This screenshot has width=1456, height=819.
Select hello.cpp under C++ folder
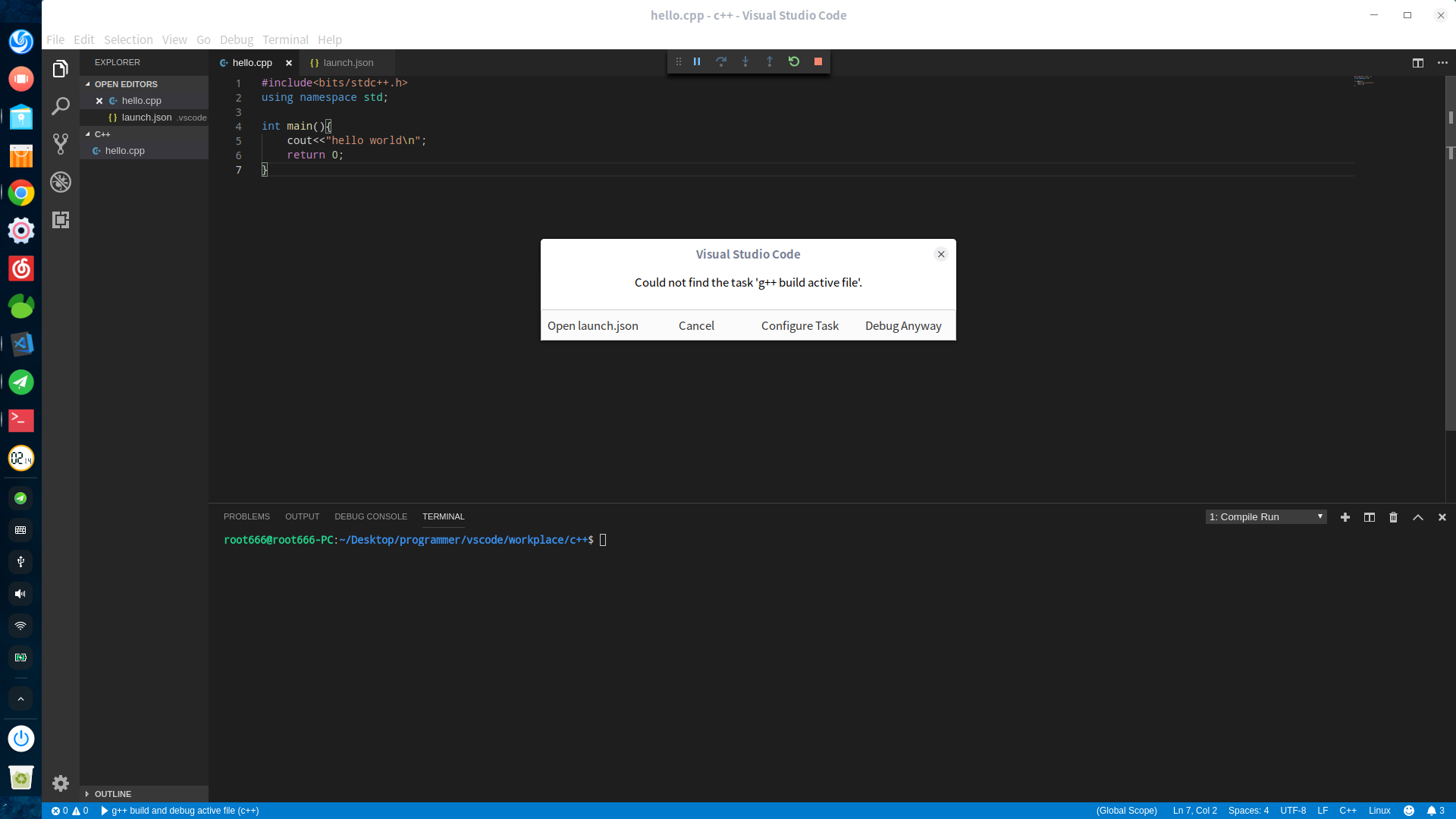[144, 151]
